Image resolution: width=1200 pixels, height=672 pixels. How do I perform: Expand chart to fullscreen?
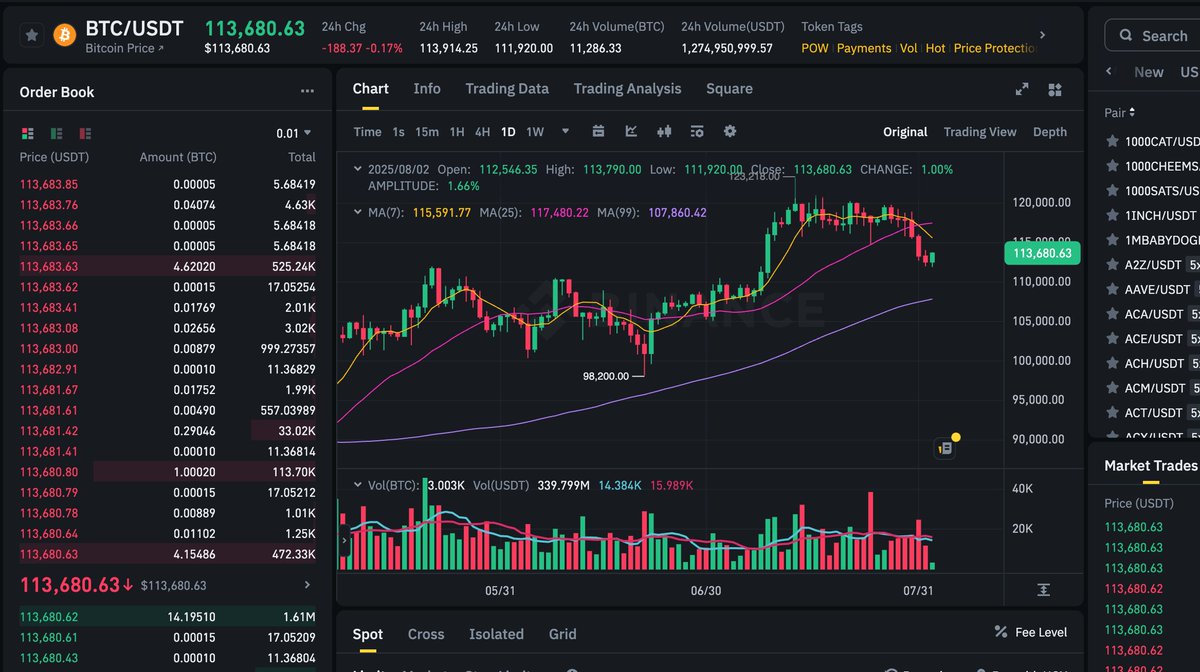tap(1022, 89)
